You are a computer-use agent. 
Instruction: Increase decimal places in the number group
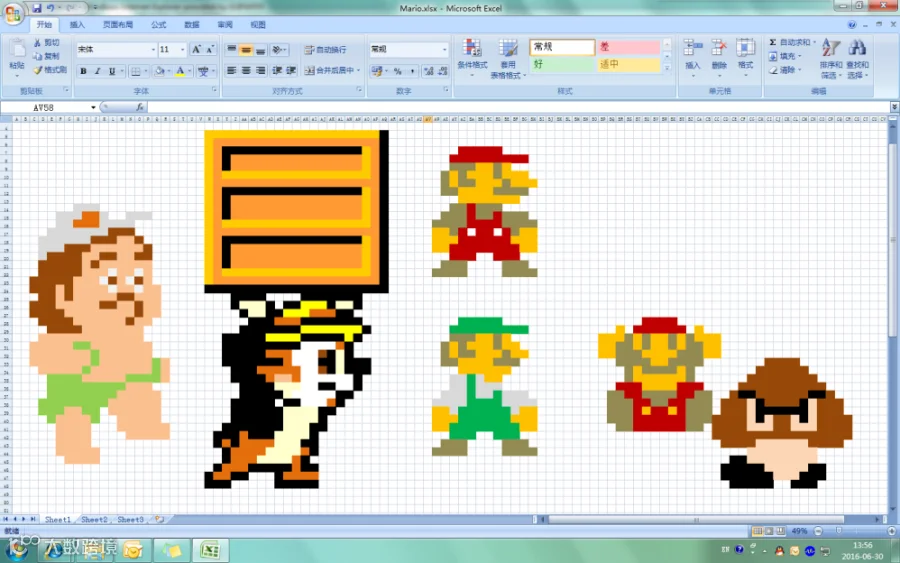pyautogui.click(x=428, y=71)
